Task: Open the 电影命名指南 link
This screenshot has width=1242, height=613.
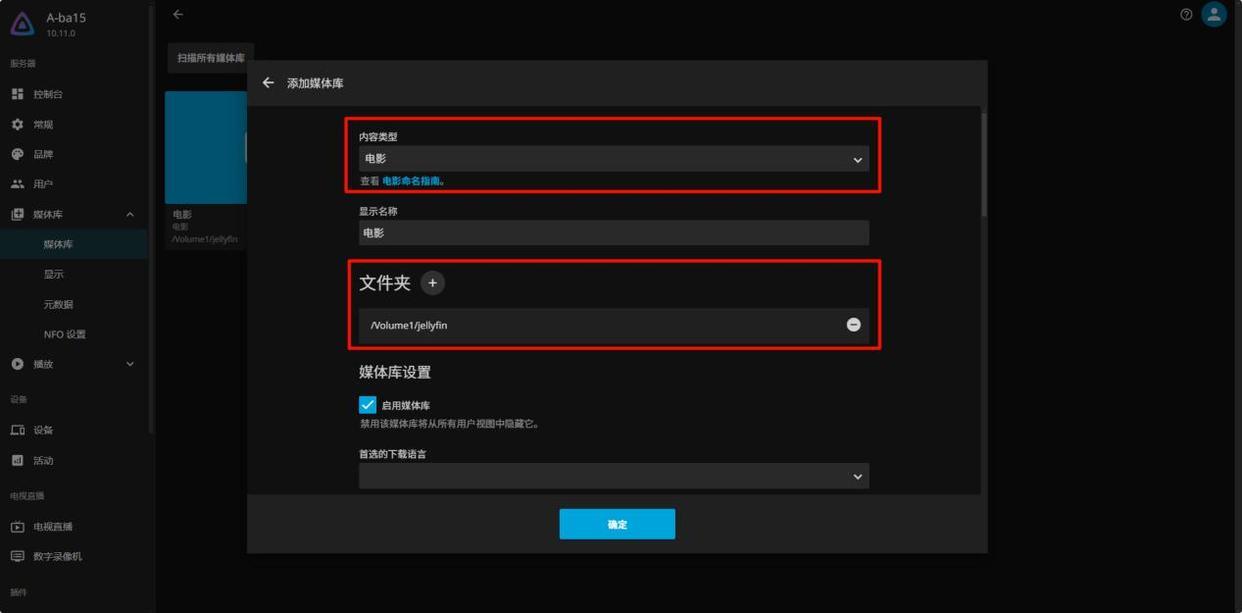Action: pyautogui.click(x=411, y=181)
